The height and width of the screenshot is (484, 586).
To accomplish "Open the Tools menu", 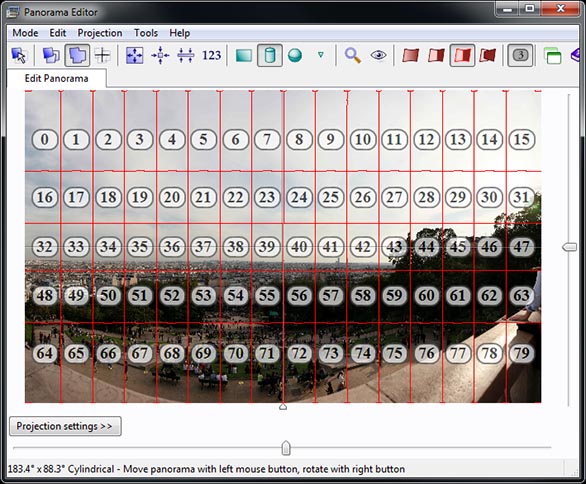I will 146,33.
